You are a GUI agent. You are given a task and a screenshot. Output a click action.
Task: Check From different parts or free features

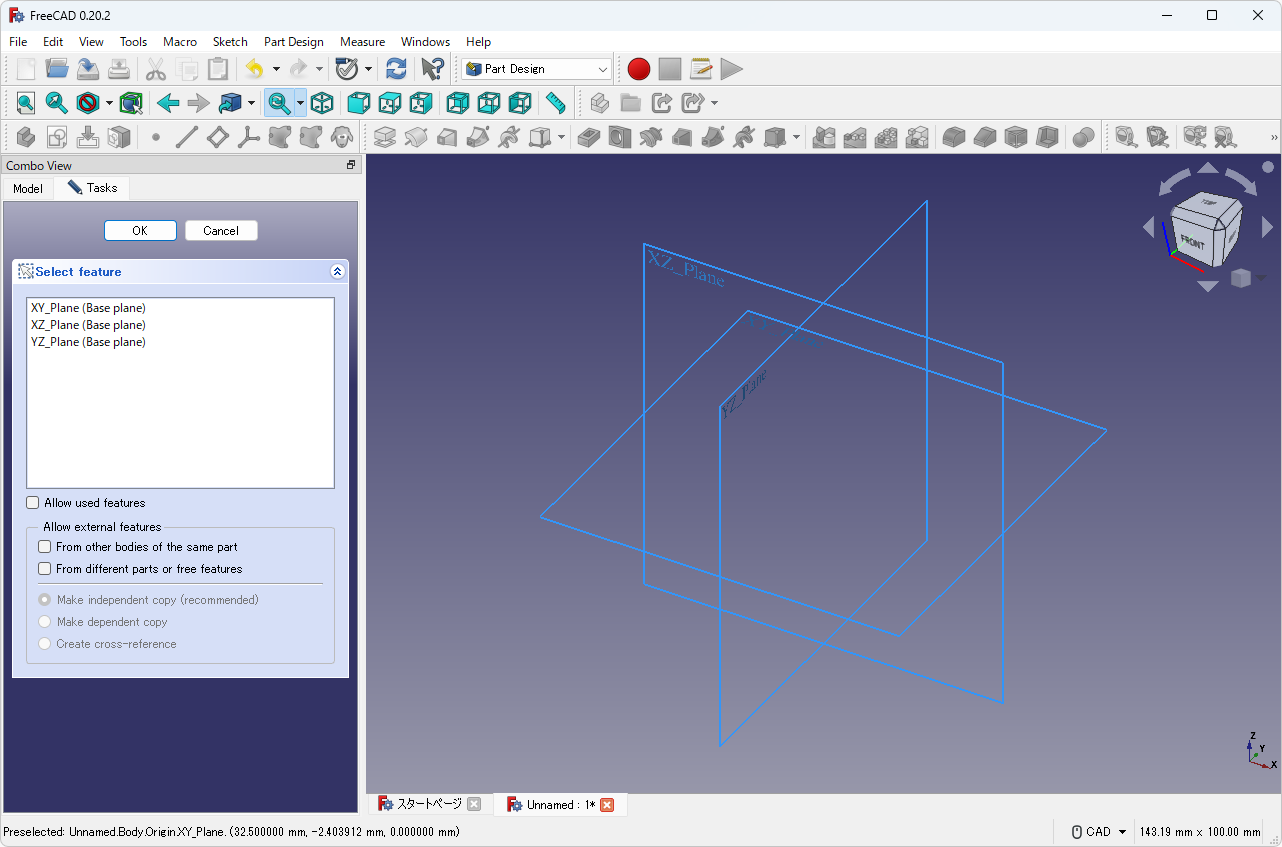click(x=44, y=569)
